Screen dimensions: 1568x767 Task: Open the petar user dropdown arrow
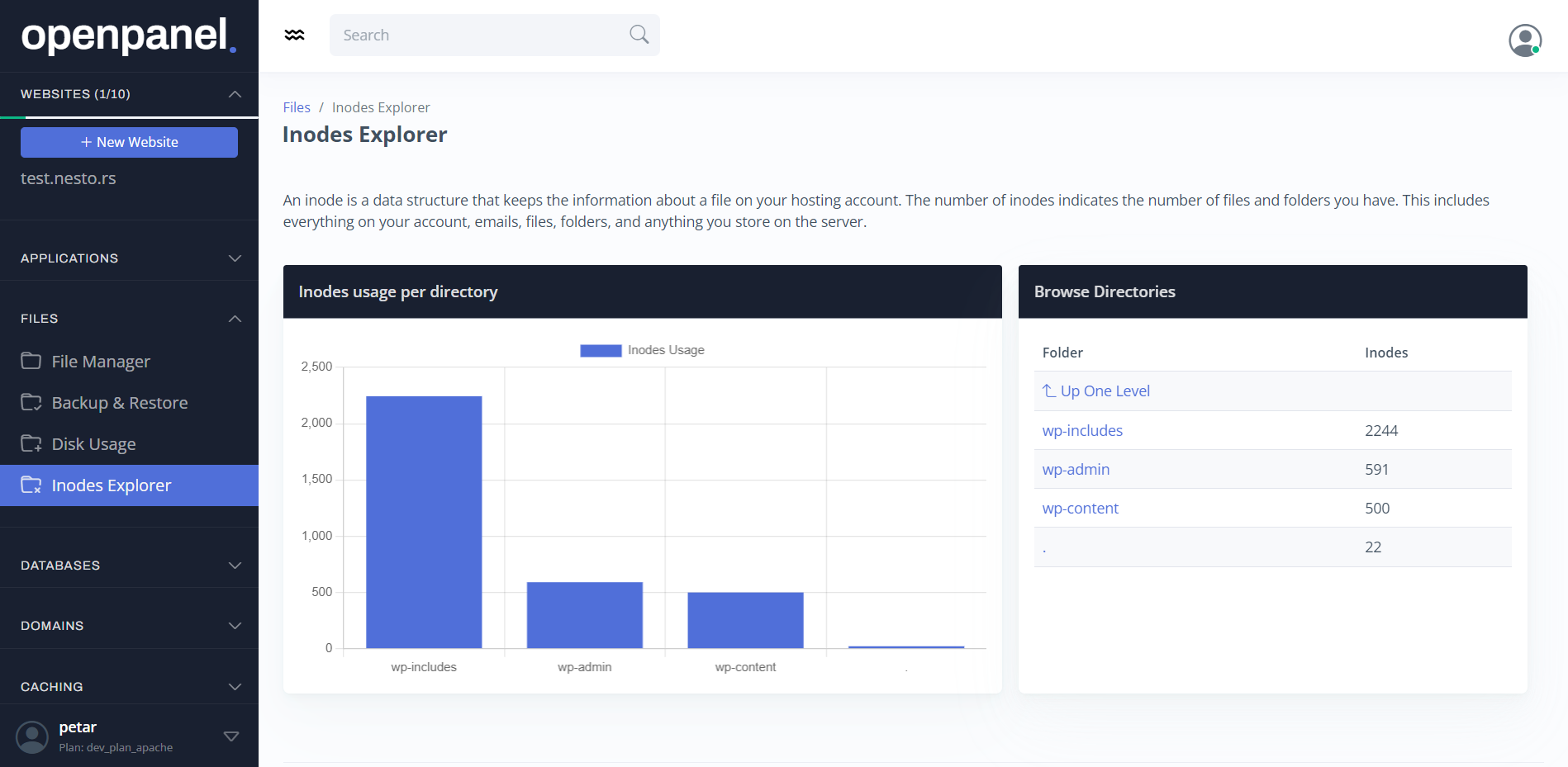231,736
